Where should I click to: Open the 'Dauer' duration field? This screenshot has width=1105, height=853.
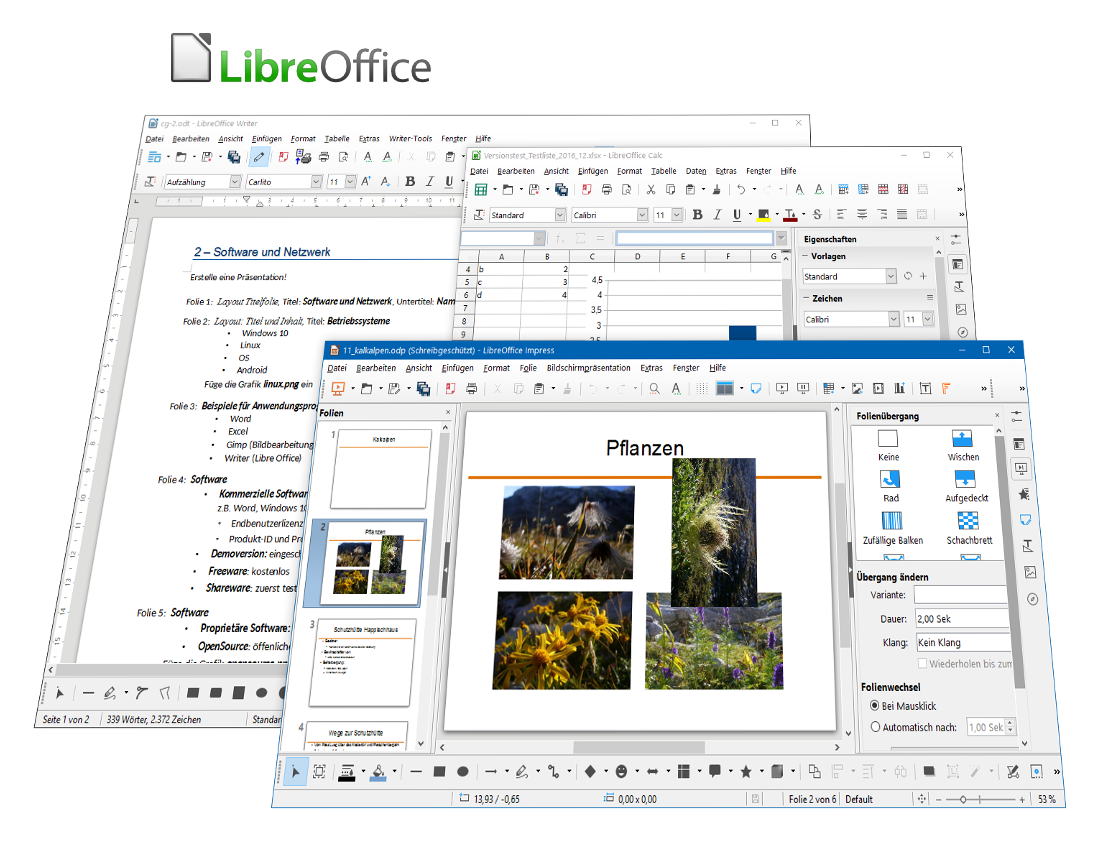click(962, 619)
